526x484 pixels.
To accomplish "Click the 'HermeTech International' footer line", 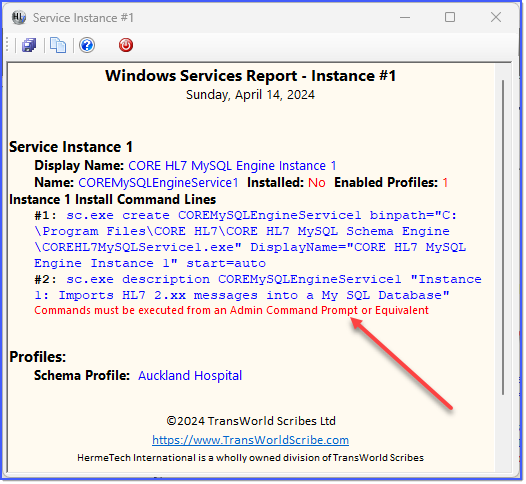I will click(x=250, y=458).
